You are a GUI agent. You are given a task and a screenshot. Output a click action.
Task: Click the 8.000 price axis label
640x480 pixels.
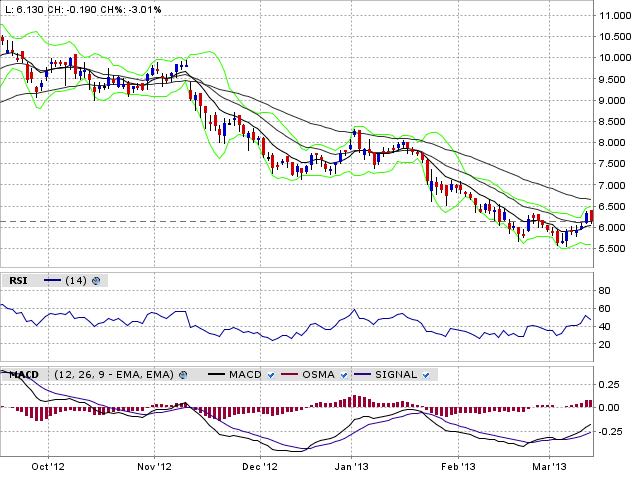point(612,143)
